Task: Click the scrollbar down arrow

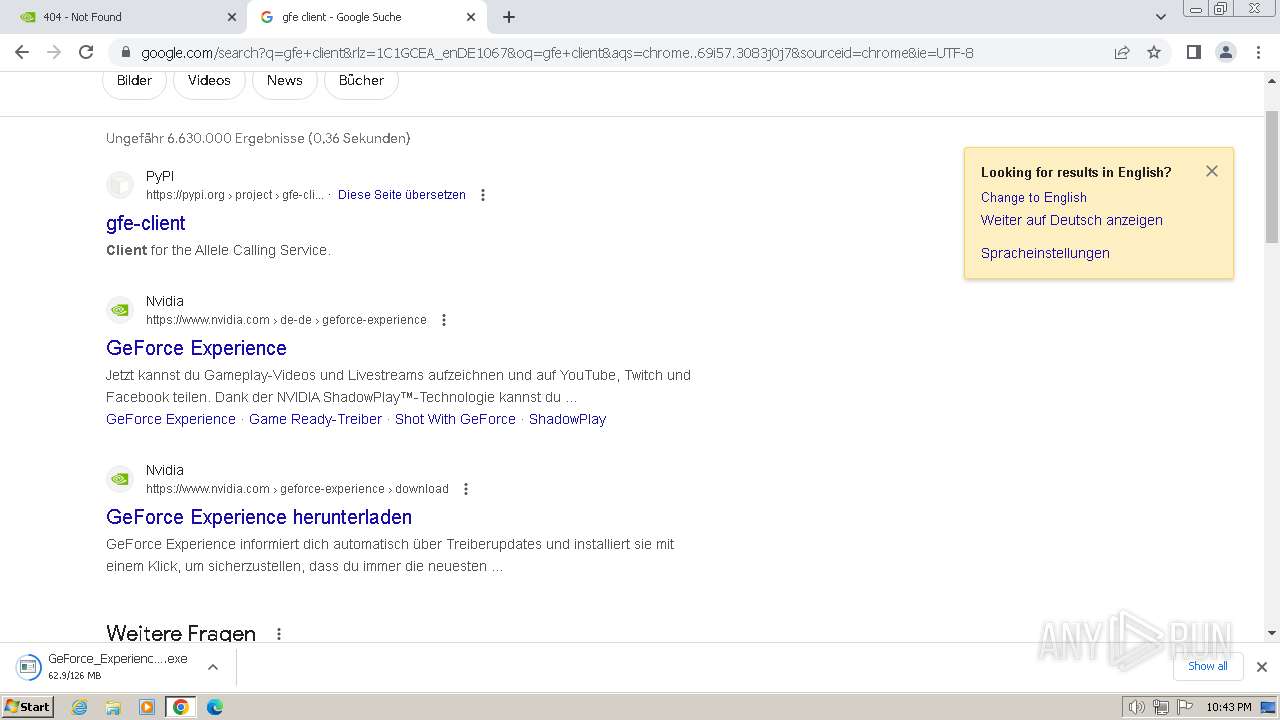Action: click(1272, 633)
